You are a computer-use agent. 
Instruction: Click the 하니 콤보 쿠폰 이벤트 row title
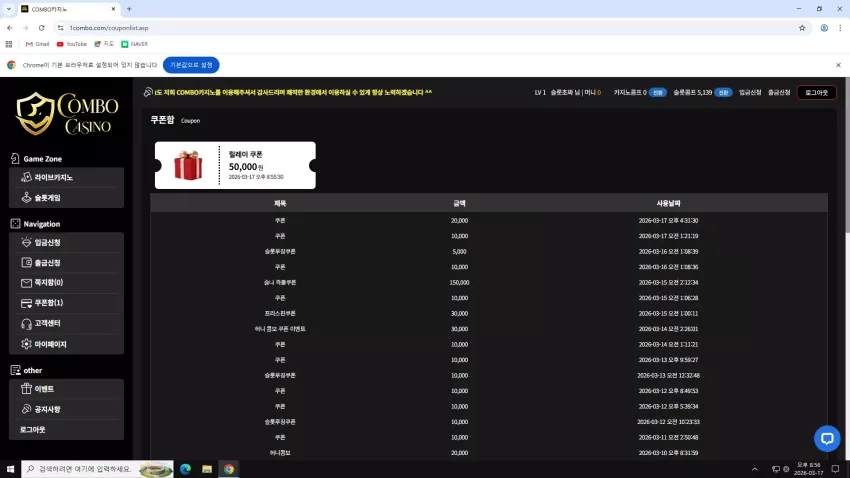coord(280,329)
